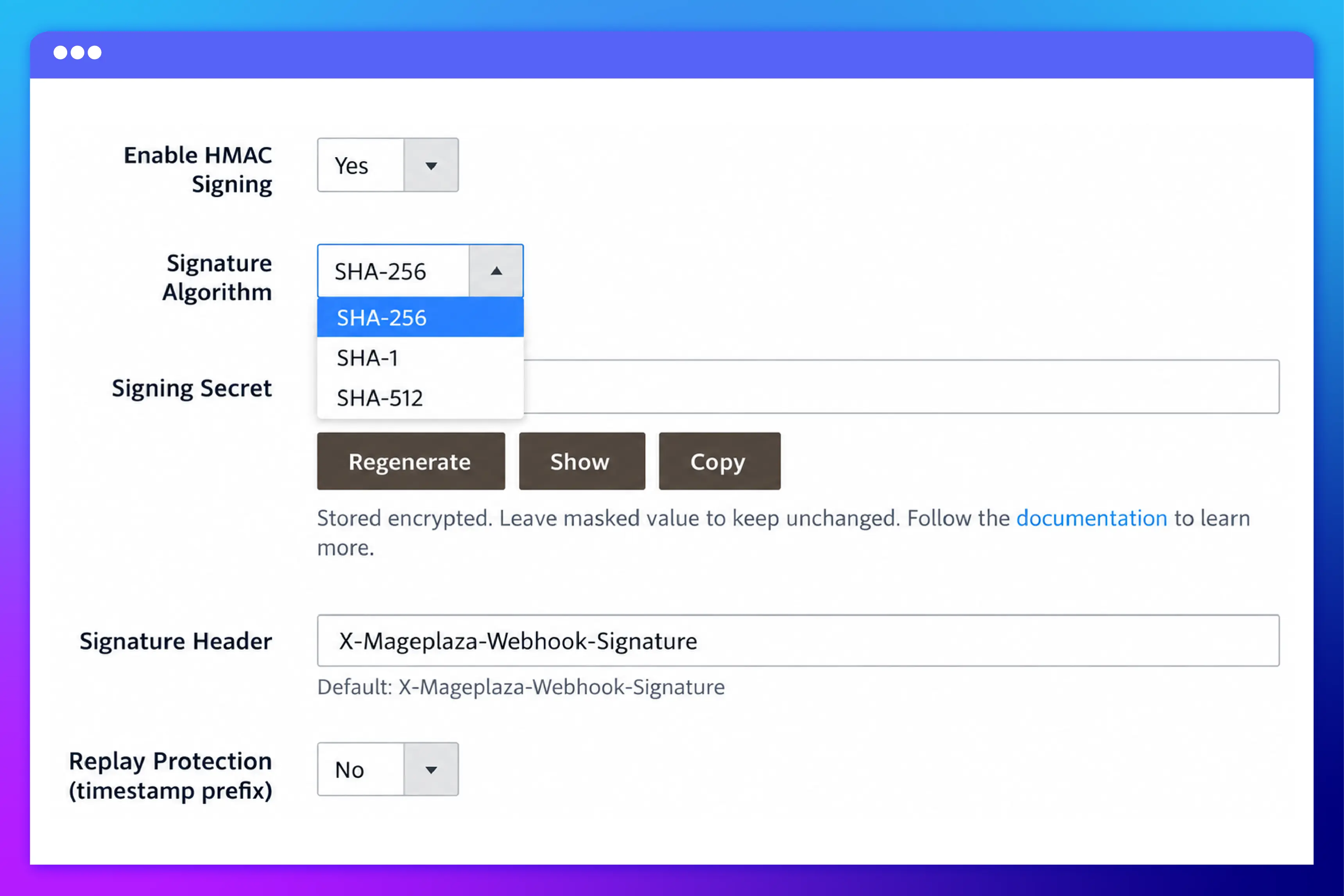Click the Regenerate button
Viewport: 1344px width, 896px height.
click(x=411, y=461)
